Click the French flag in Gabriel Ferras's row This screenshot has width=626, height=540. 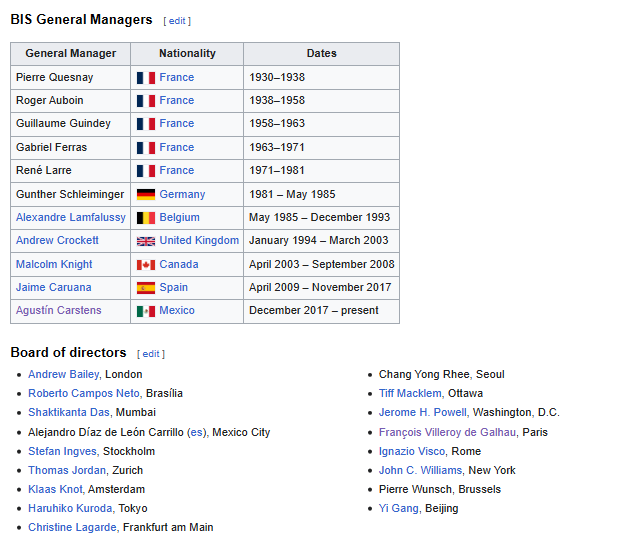click(146, 148)
